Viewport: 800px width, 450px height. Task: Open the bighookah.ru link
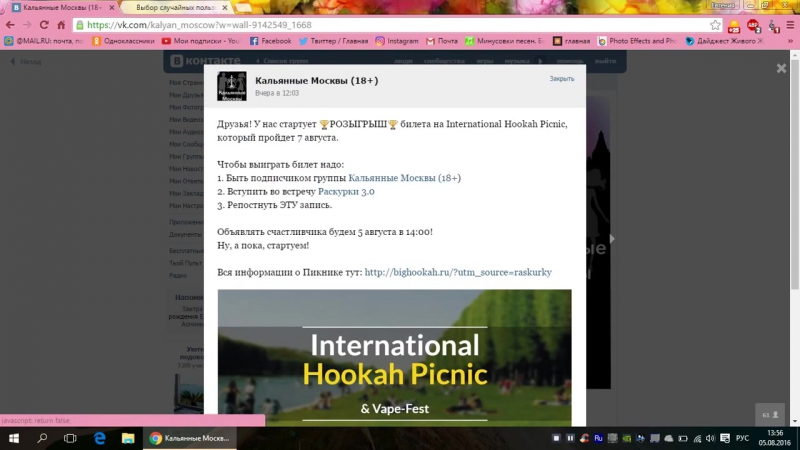point(458,272)
